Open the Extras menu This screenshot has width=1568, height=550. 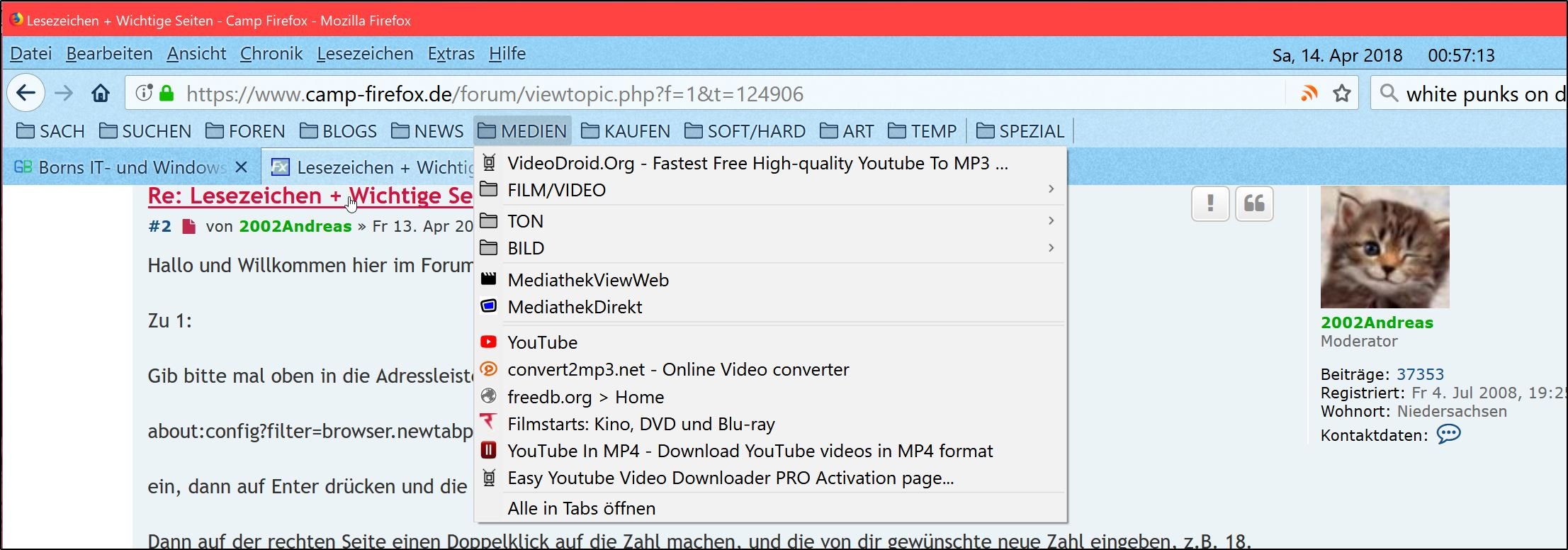(x=451, y=54)
